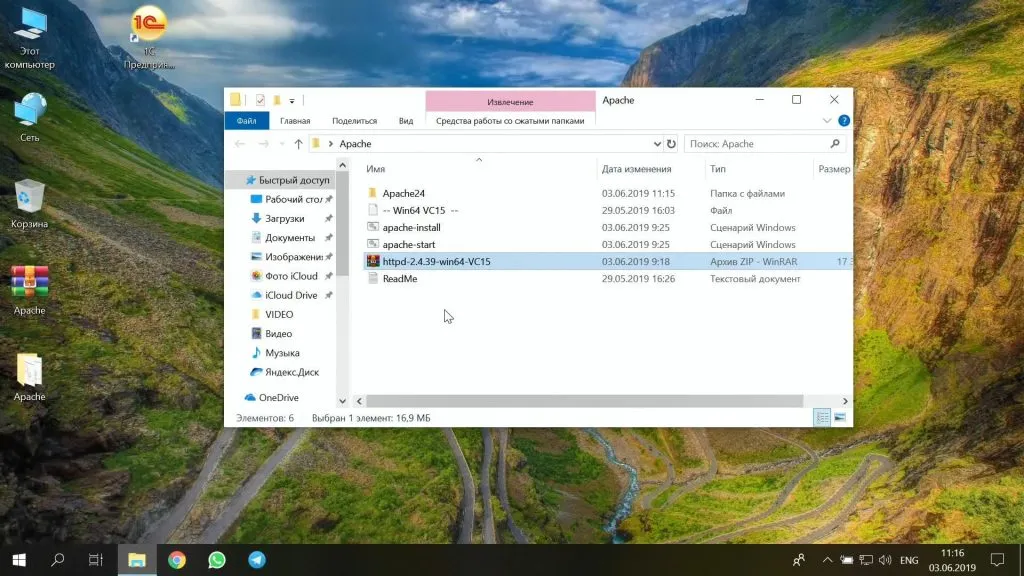Open the Telegram taskbar icon

tap(257, 560)
